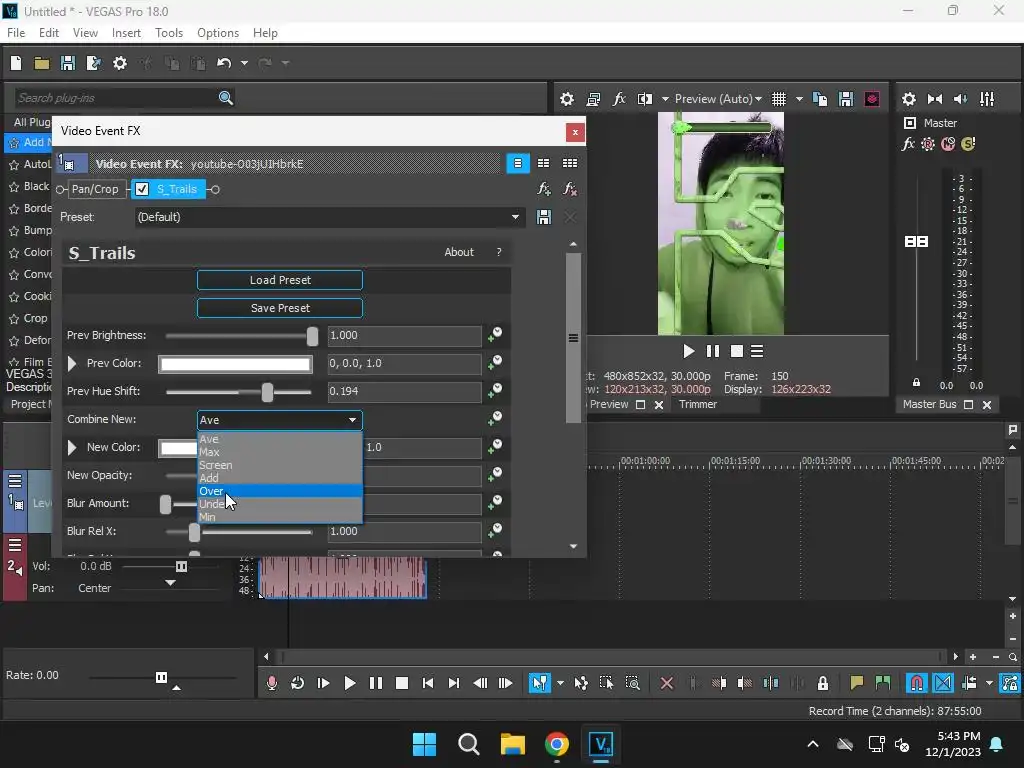Image resolution: width=1024 pixels, height=768 pixels.
Task: Click the Prev Color white swatch
Action: (x=235, y=364)
